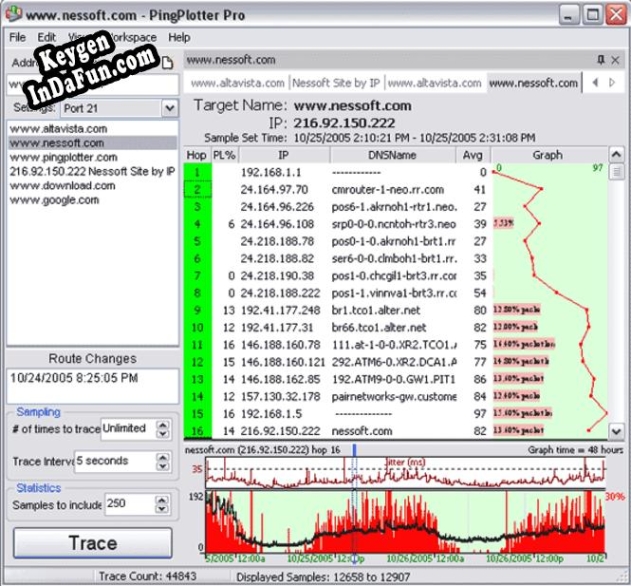Image resolution: width=631 pixels, height=586 pixels.
Task: Click hop list scroll up arrow
Action: point(616,154)
